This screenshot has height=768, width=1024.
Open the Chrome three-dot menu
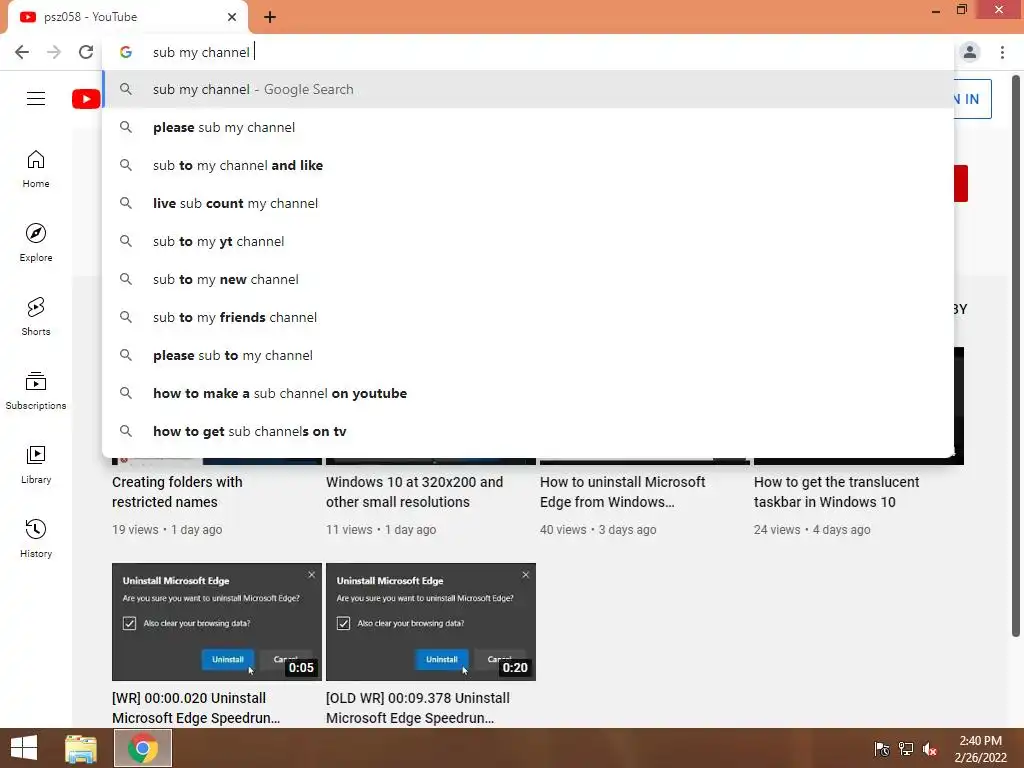(1002, 52)
